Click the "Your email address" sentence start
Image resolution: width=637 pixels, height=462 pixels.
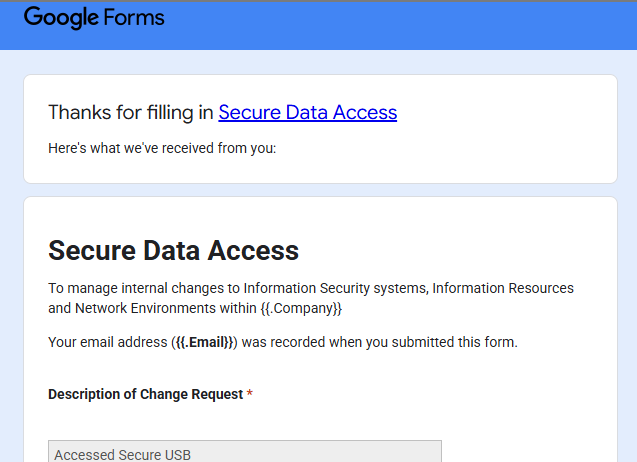108,342
